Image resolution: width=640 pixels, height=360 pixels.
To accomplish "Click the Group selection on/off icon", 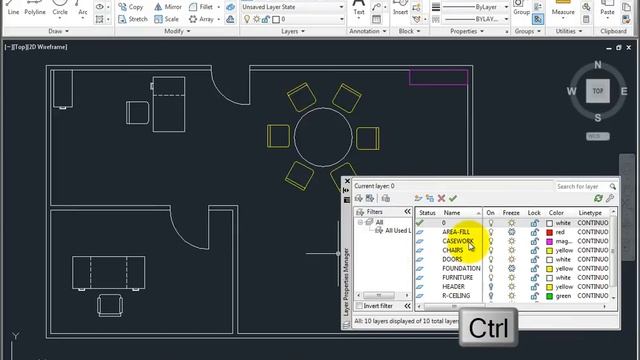I will [538, 19].
